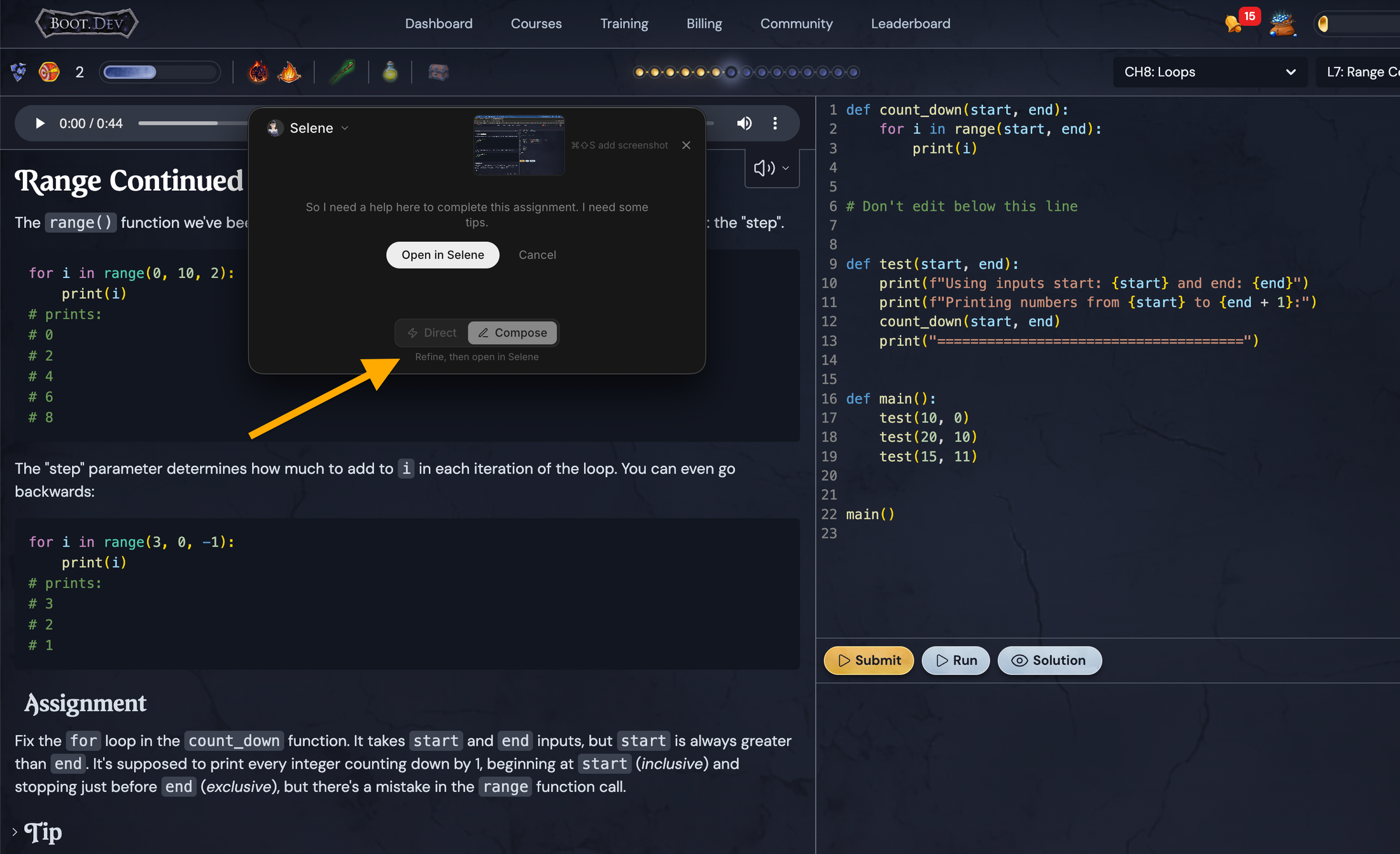Click the screenshot thumbnail in Selene popup
The image size is (1400, 854).
point(519,145)
